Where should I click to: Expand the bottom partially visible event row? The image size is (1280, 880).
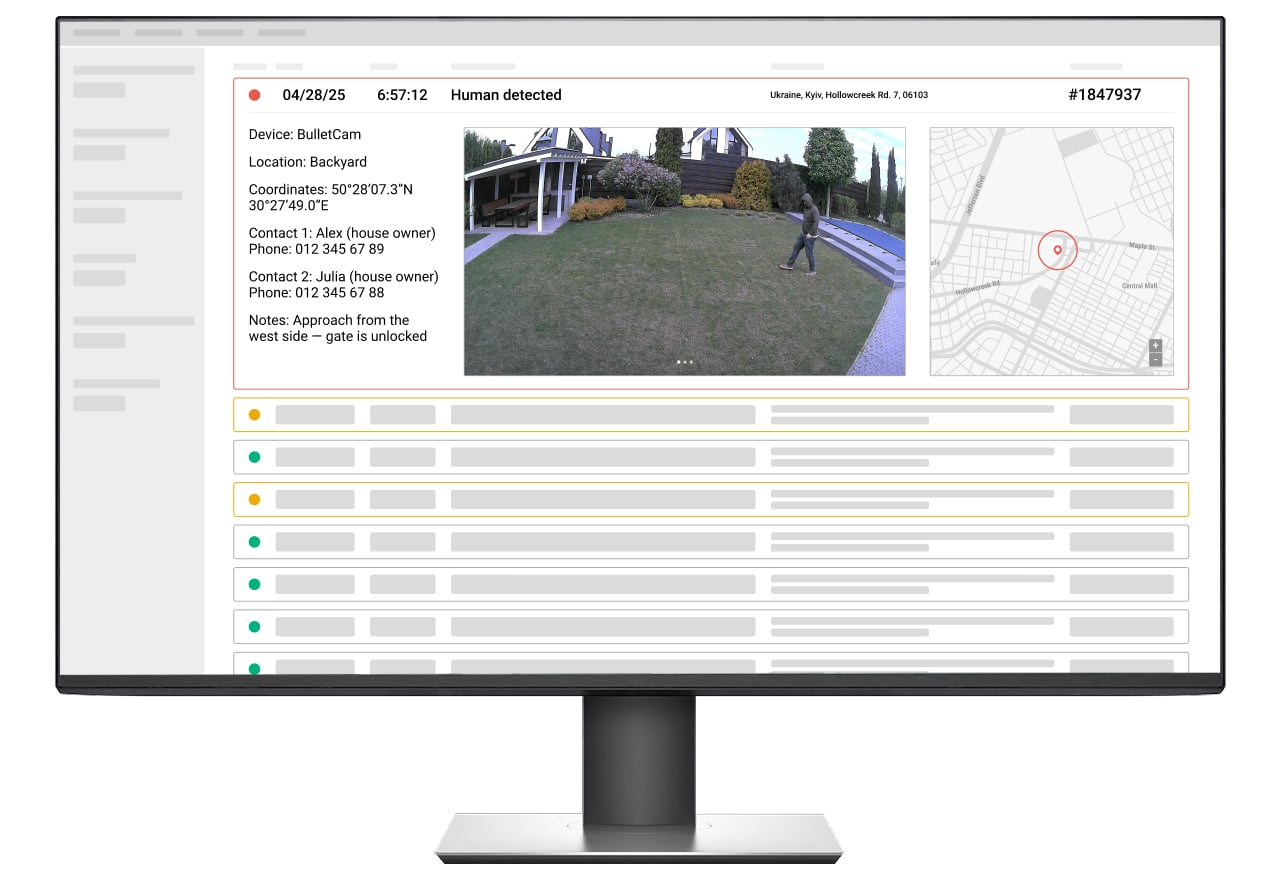click(x=710, y=664)
